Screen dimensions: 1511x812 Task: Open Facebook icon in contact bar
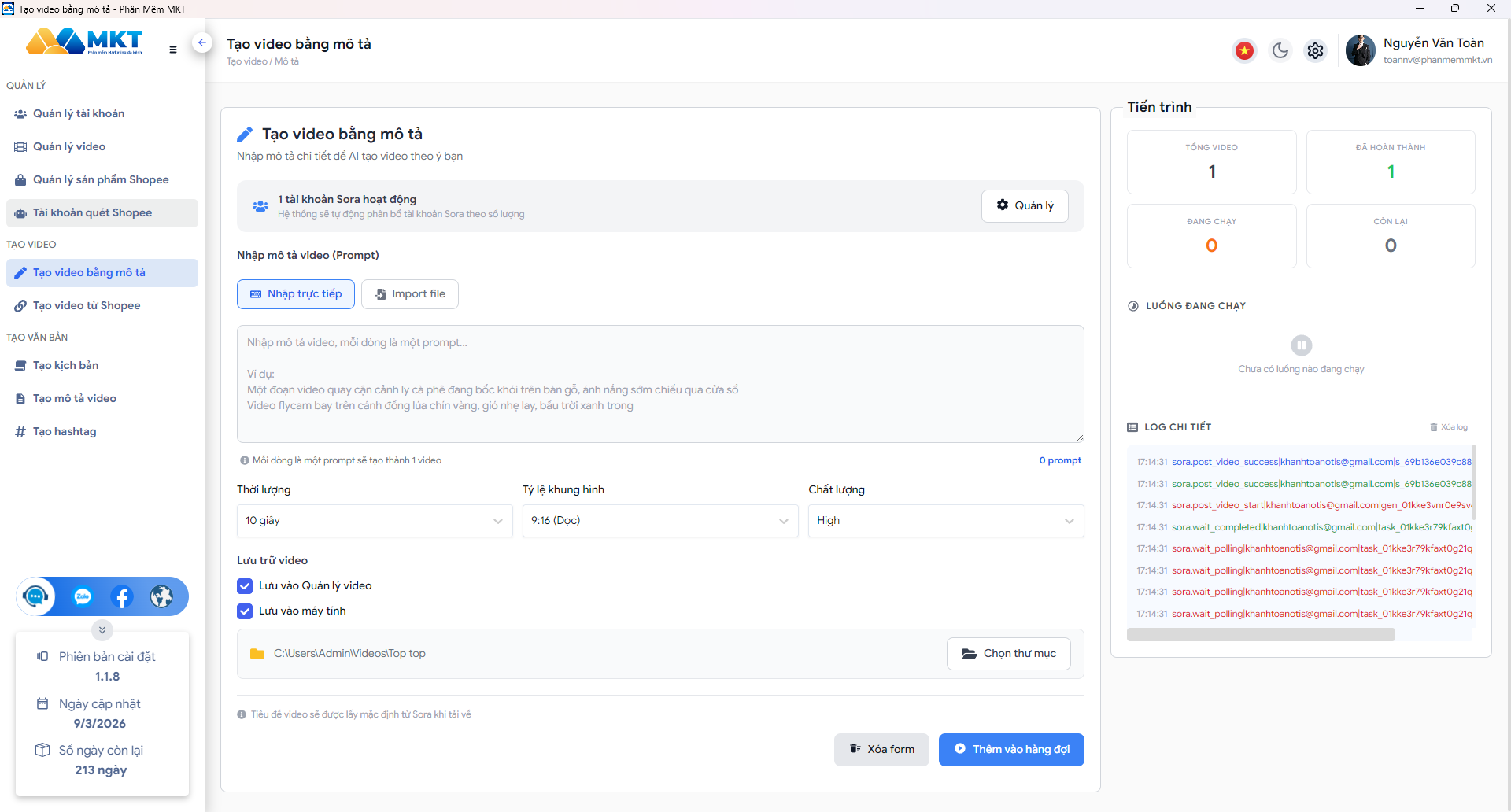[x=122, y=596]
